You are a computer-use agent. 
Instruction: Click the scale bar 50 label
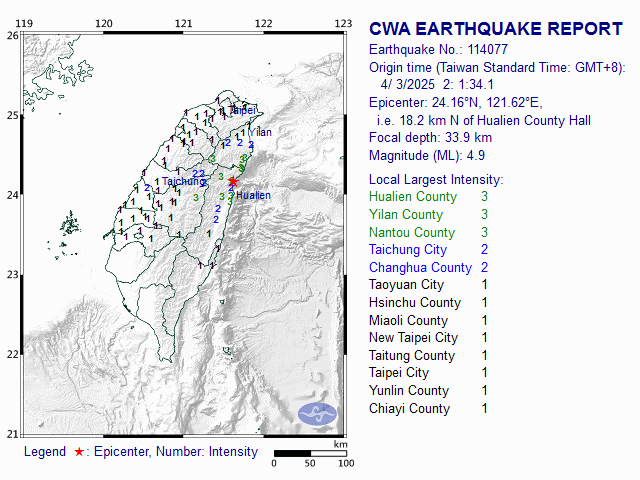(x=310, y=463)
